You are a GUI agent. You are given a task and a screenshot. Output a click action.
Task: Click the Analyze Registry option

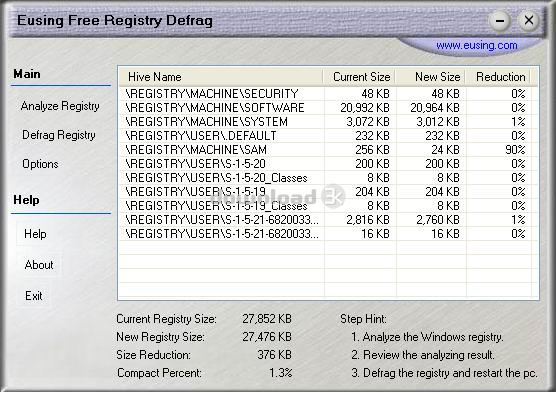click(60, 106)
